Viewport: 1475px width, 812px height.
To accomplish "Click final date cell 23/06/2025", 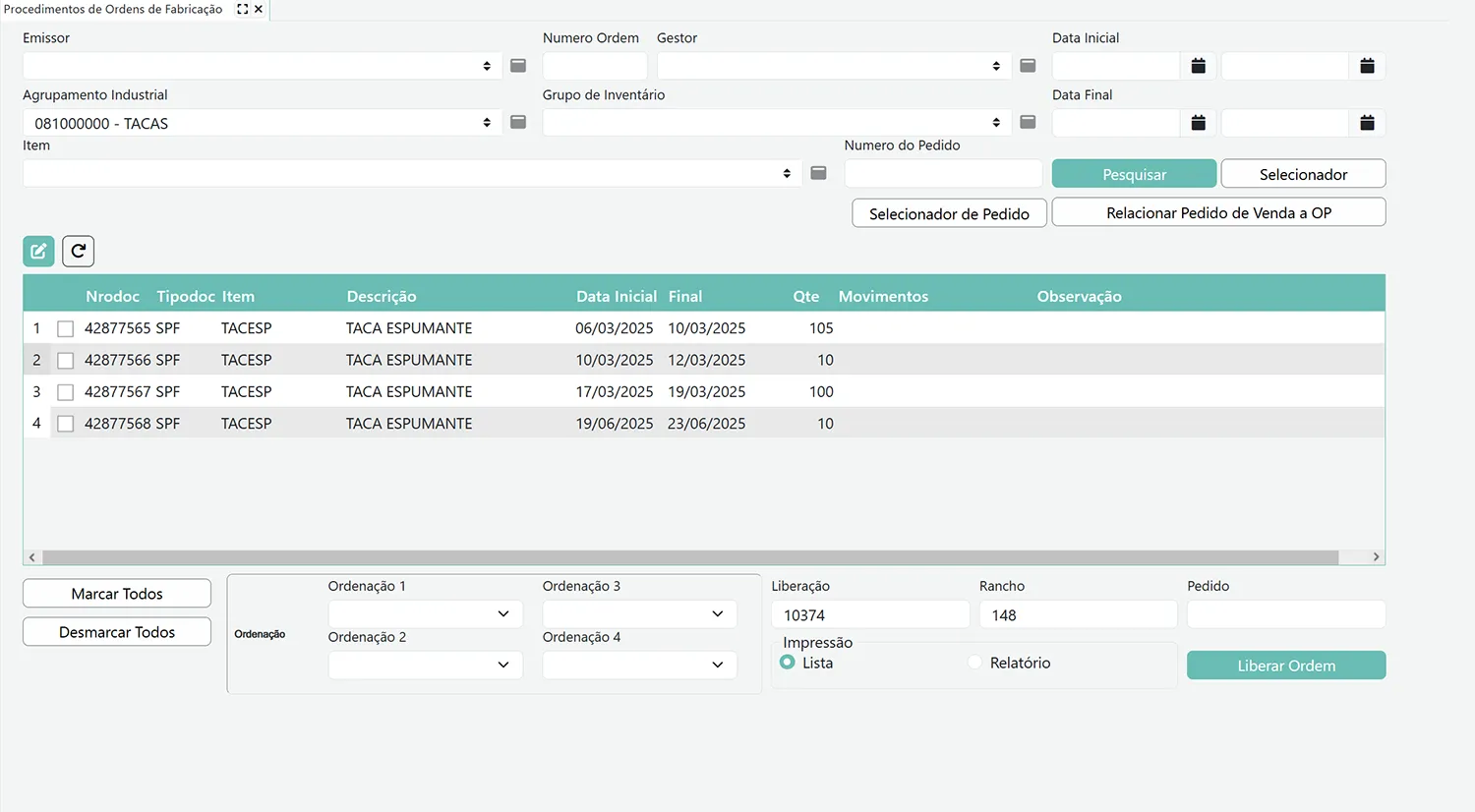I will (706, 424).
